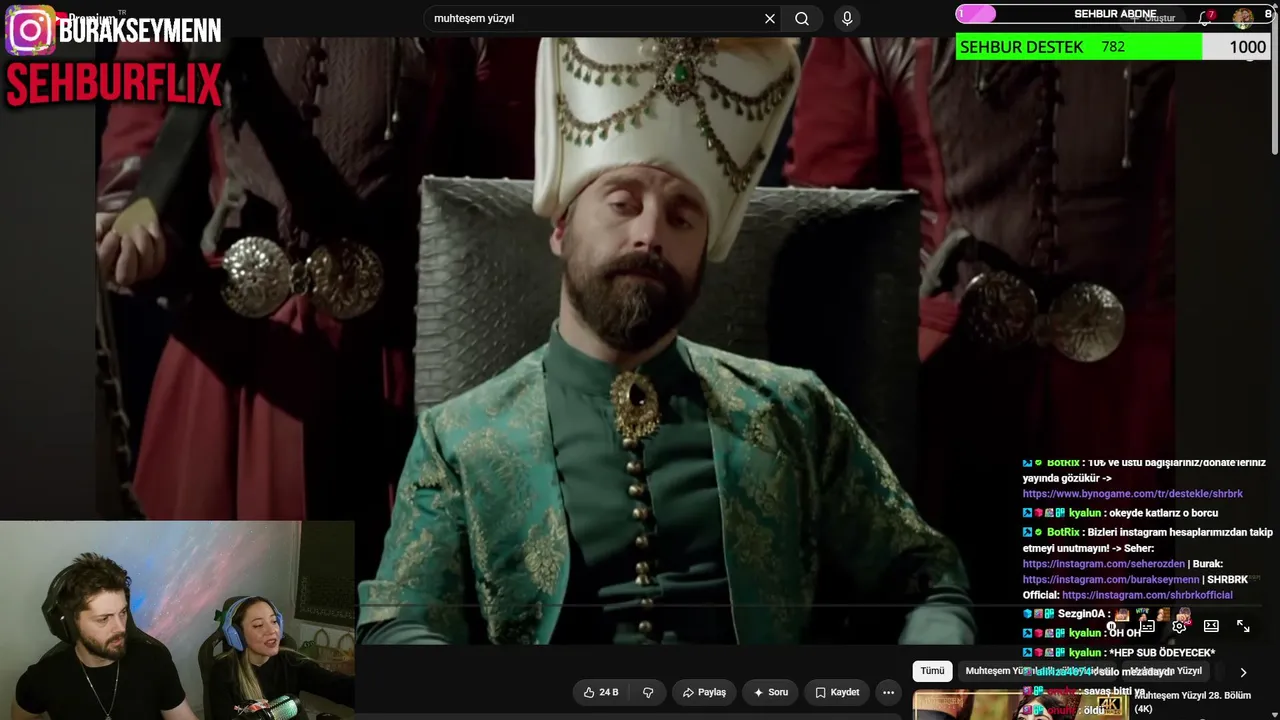Open the bynogame.com destekle link in chat

tap(1133, 494)
